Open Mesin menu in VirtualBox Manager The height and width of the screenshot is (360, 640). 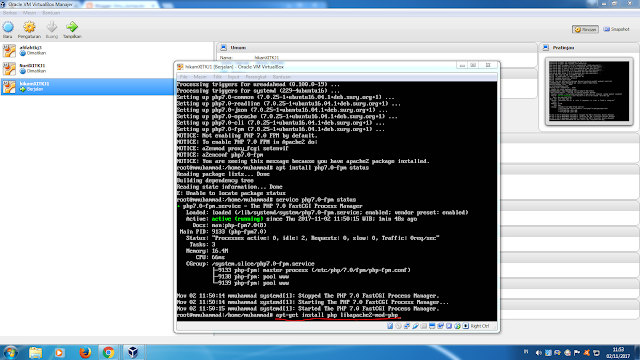click(x=29, y=13)
